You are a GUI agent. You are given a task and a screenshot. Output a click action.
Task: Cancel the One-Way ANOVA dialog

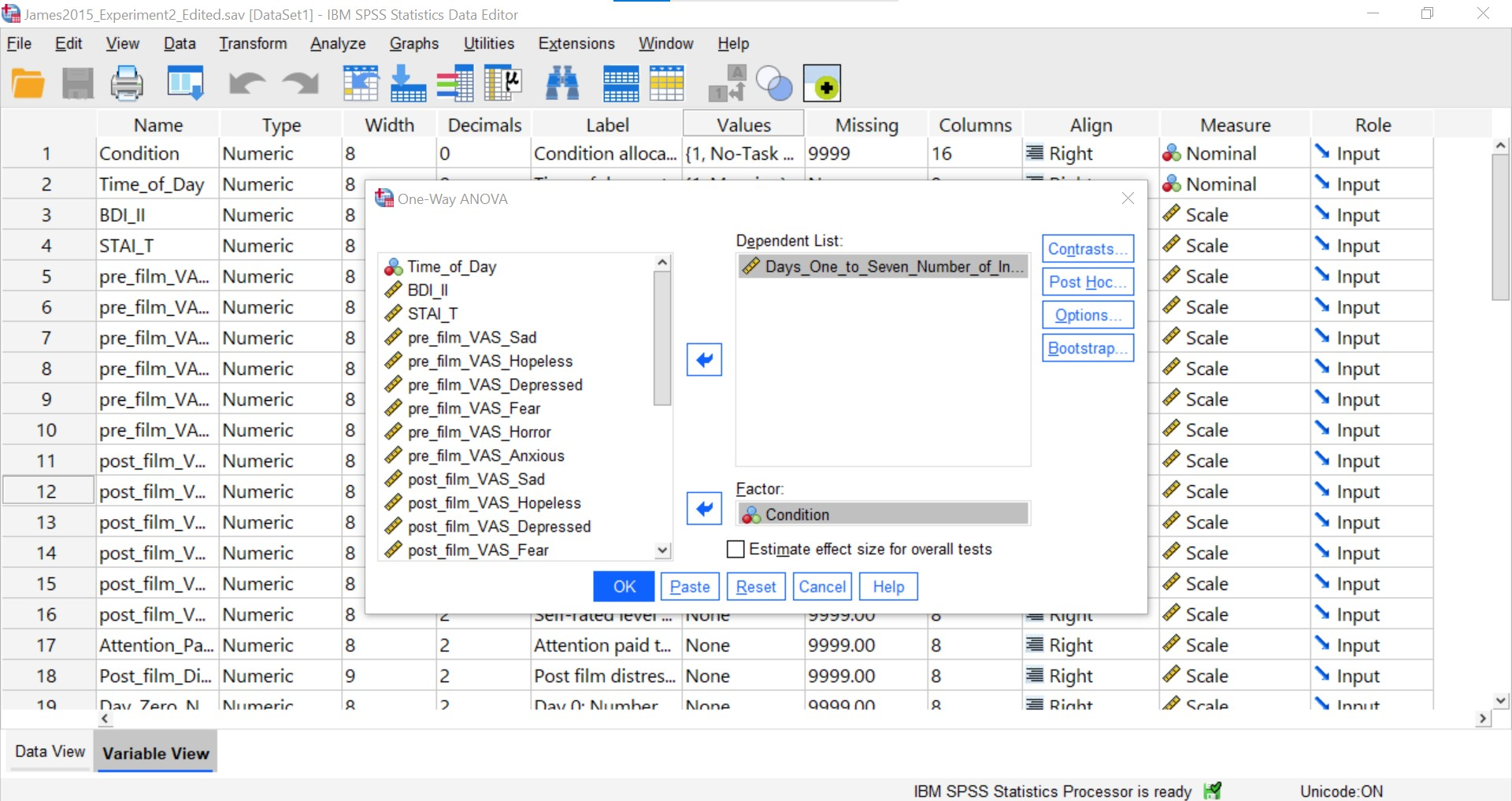point(822,587)
